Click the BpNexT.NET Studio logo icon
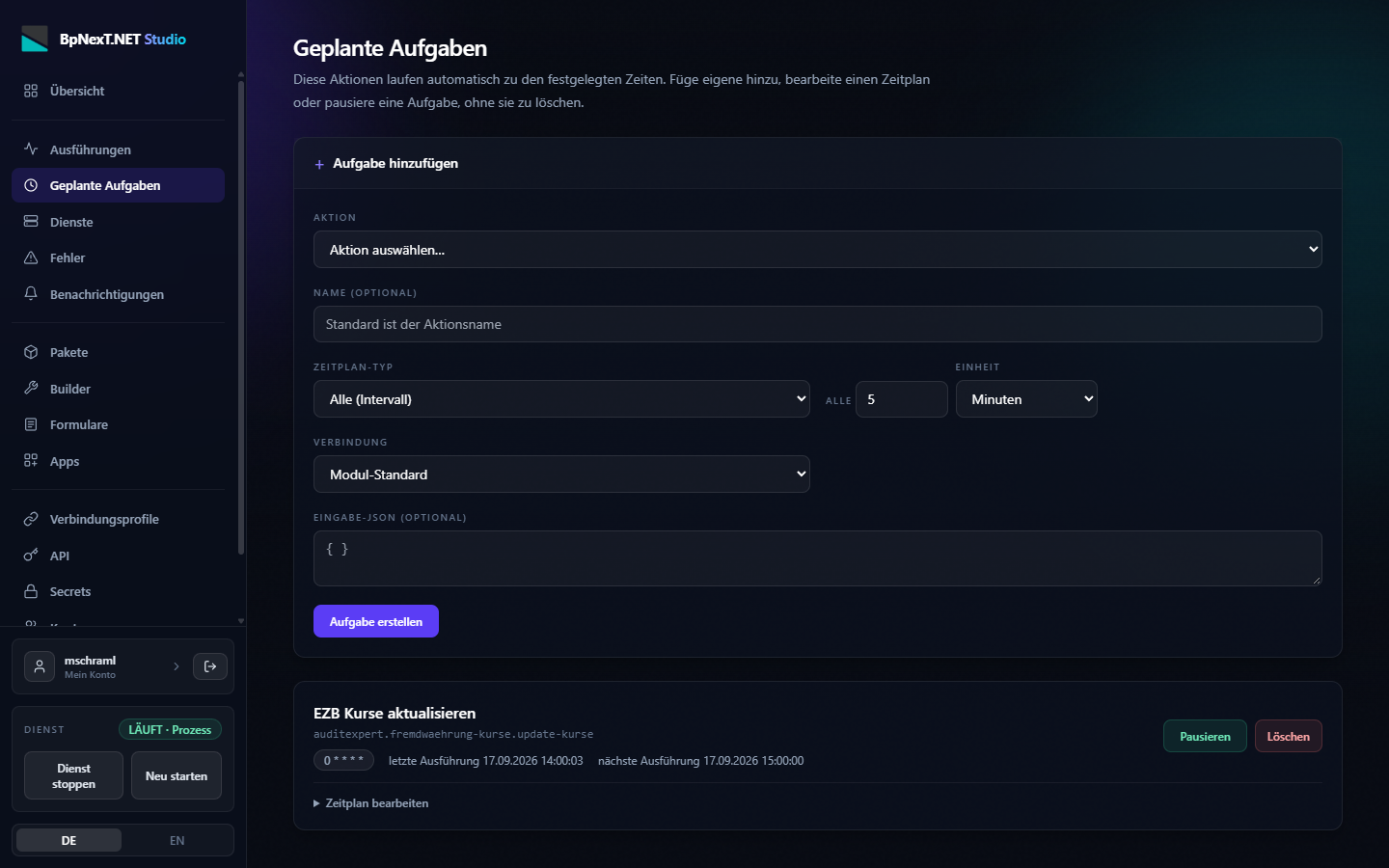The image size is (1389, 868). [x=35, y=39]
